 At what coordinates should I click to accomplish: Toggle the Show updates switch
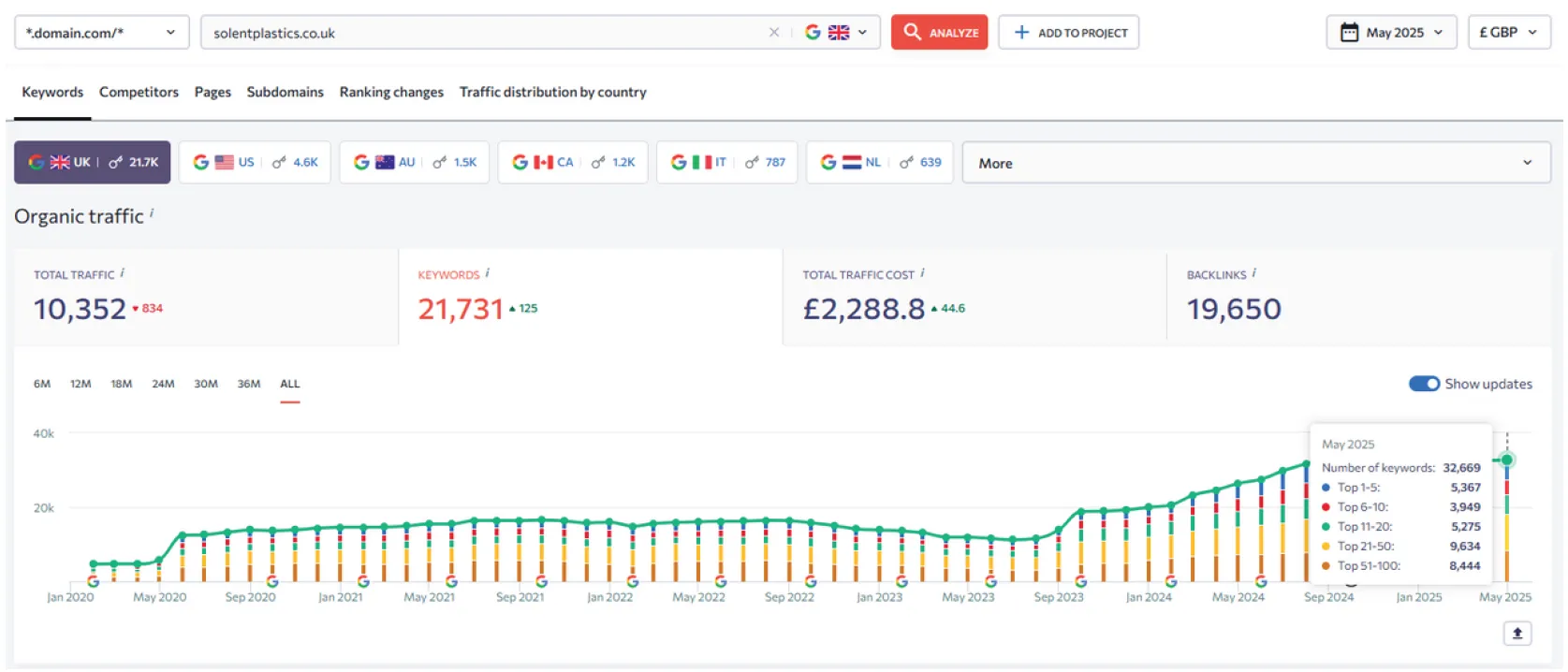[1425, 384]
